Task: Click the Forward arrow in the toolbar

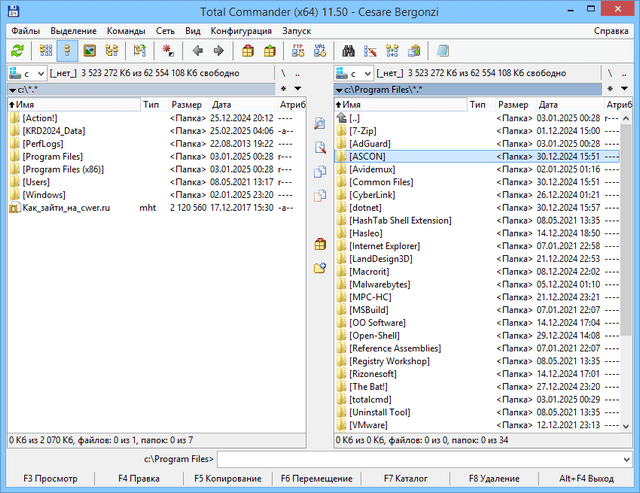Action: click(218, 50)
